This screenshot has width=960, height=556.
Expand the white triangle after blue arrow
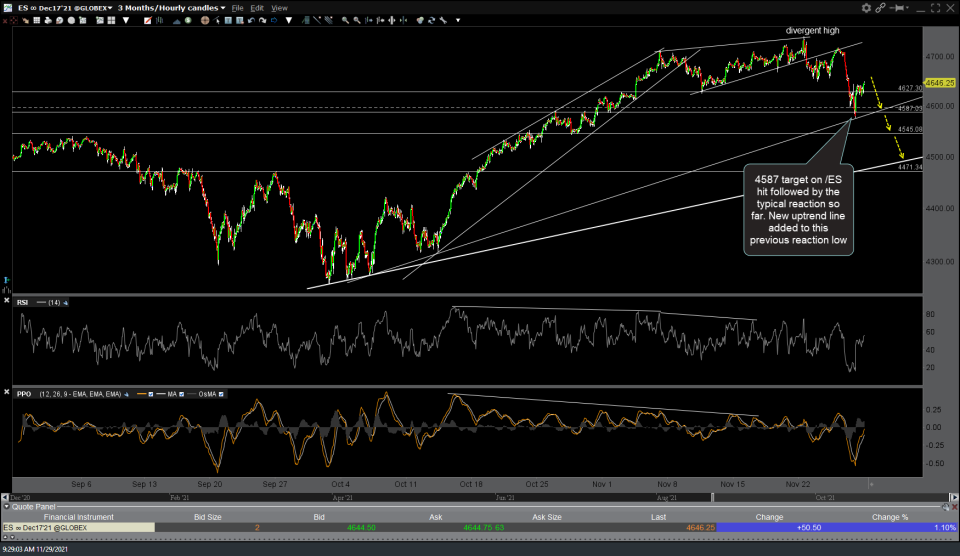pos(289,20)
